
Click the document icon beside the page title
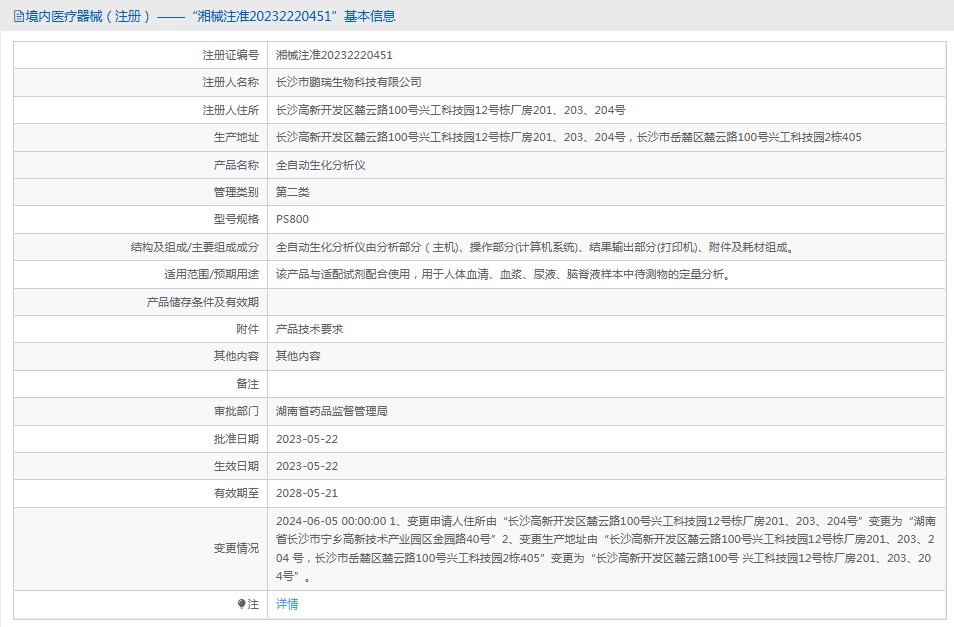click(18, 17)
